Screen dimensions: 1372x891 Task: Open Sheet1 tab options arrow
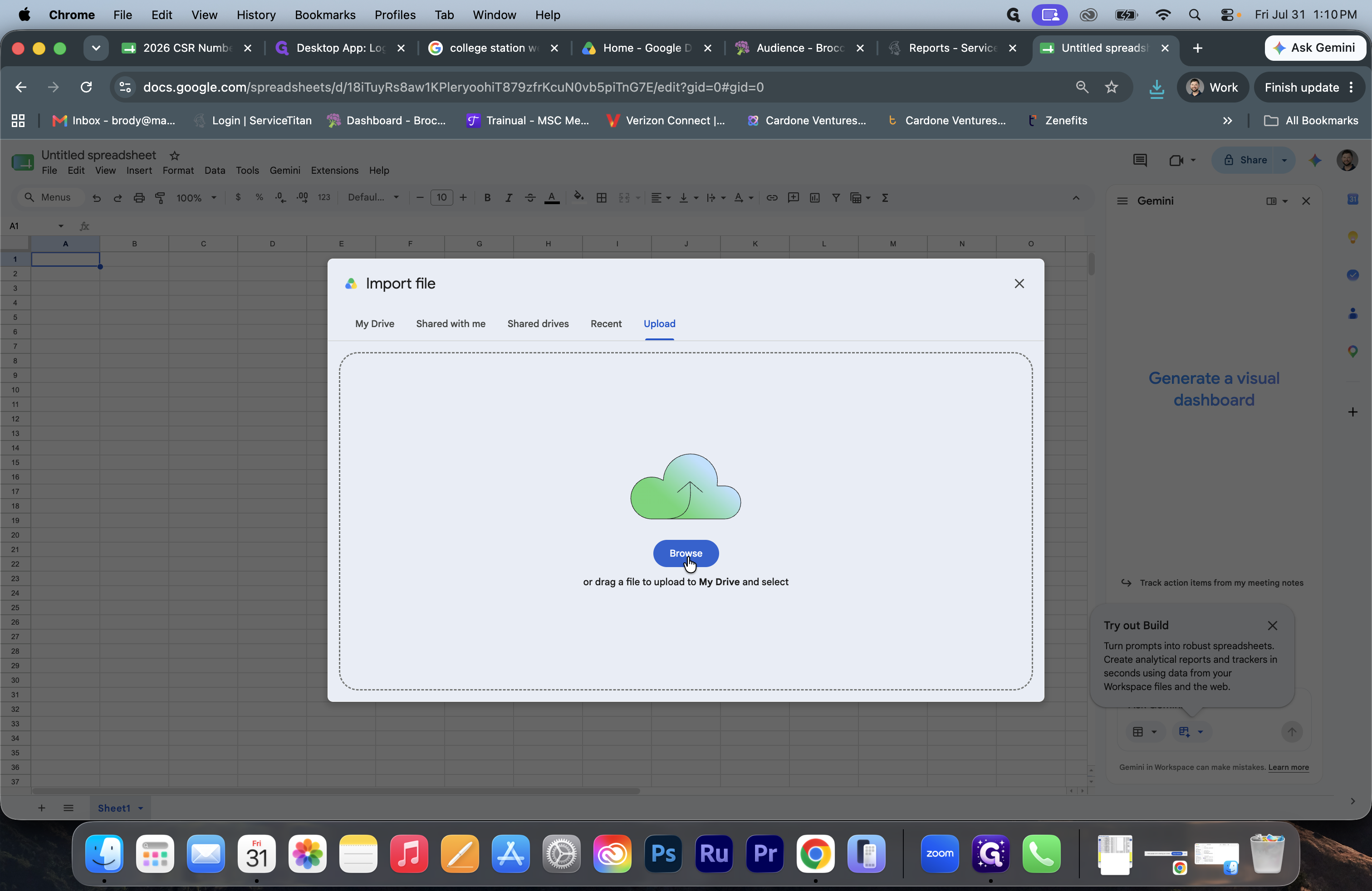pos(140,808)
